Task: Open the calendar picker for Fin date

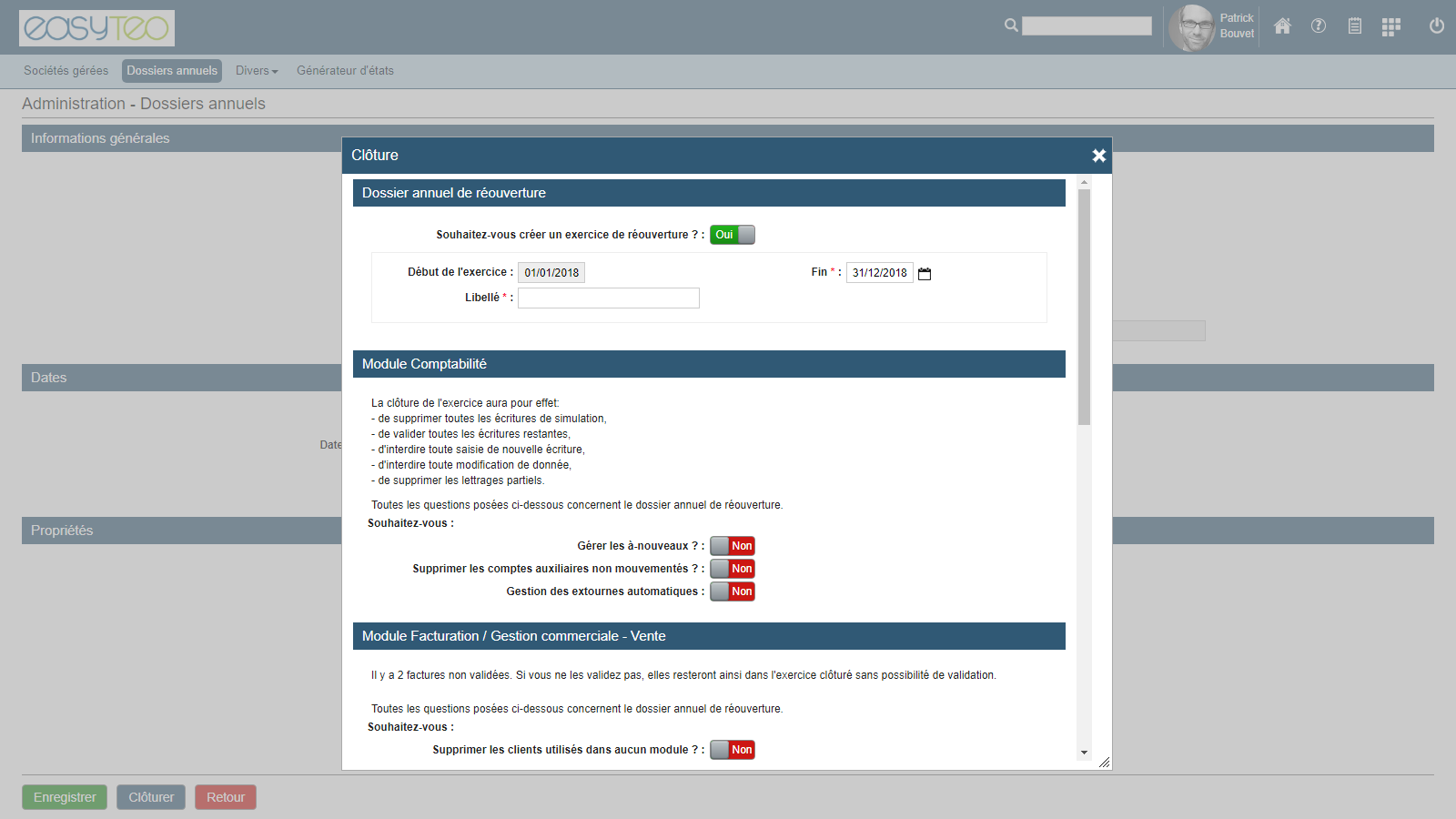Action: point(925,274)
